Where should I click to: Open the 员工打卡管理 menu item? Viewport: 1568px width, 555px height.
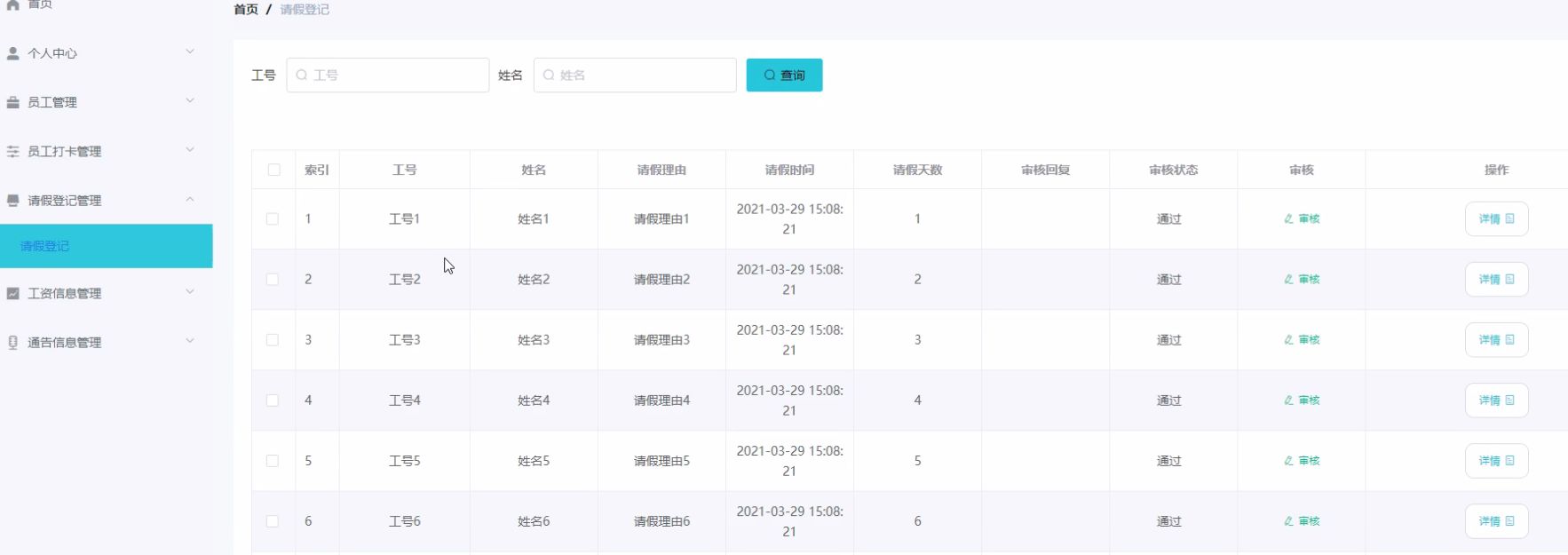(x=107, y=152)
